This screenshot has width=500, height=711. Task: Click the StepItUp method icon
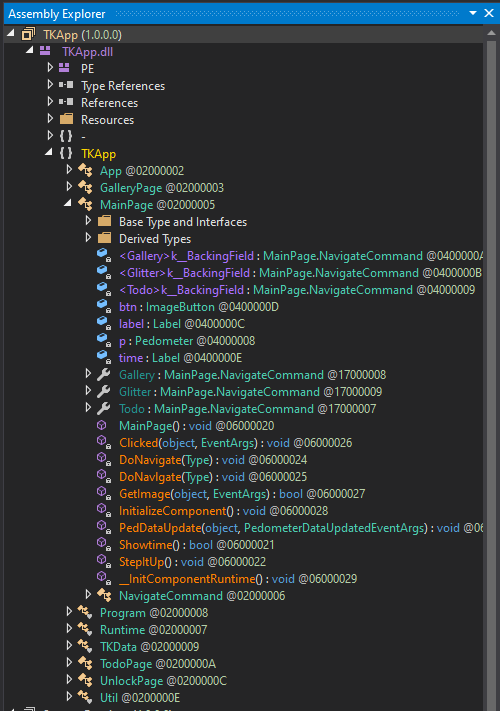(104, 561)
